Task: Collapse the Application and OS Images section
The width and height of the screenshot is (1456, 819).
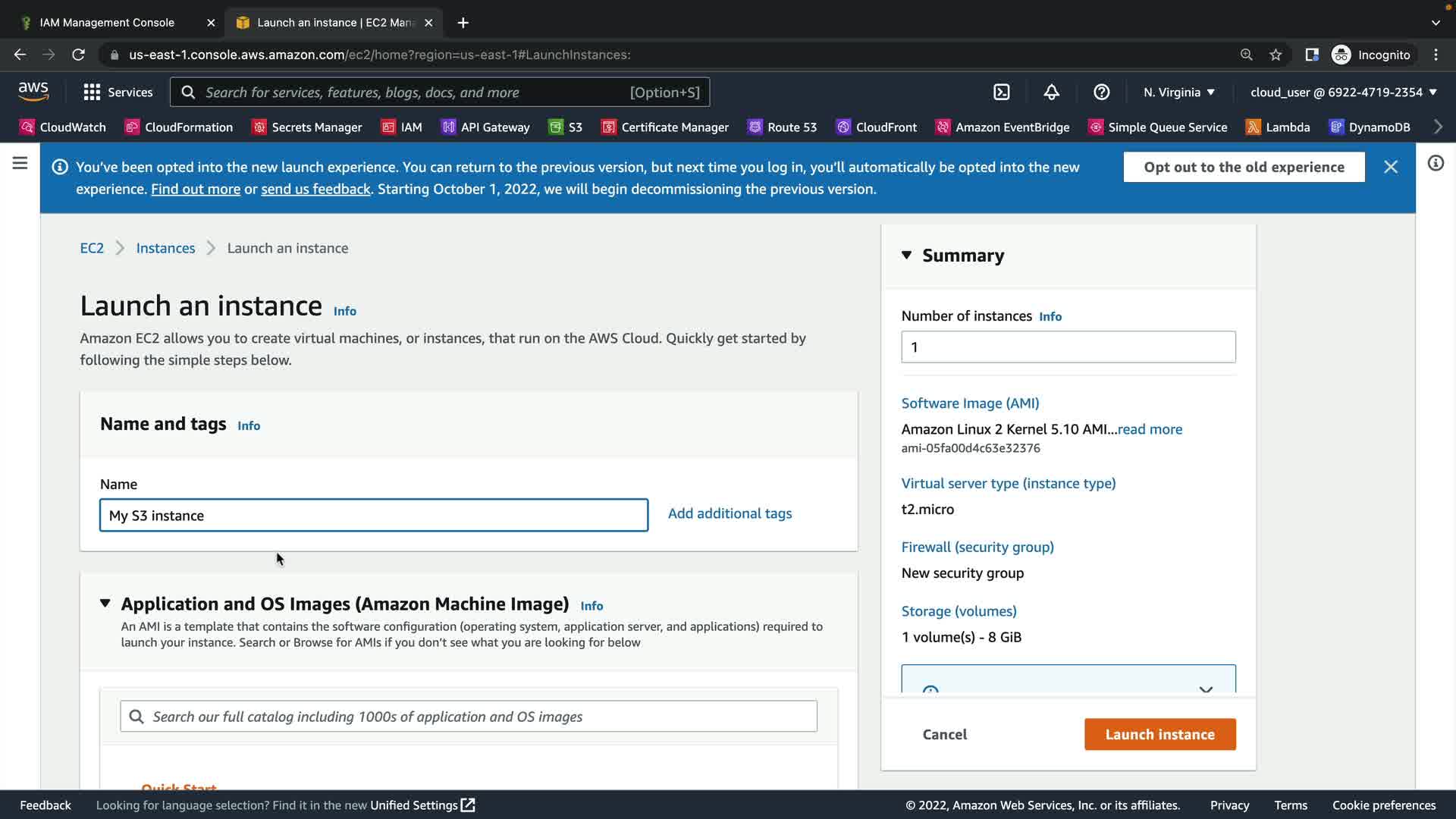Action: click(105, 604)
